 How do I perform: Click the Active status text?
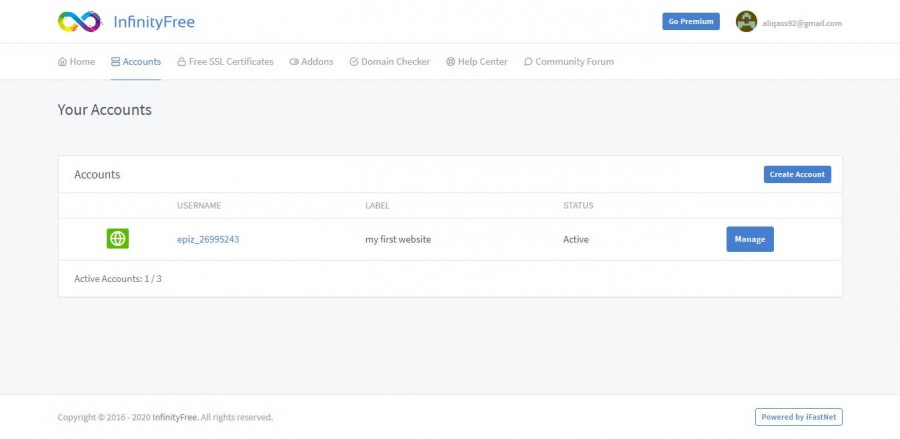576,239
